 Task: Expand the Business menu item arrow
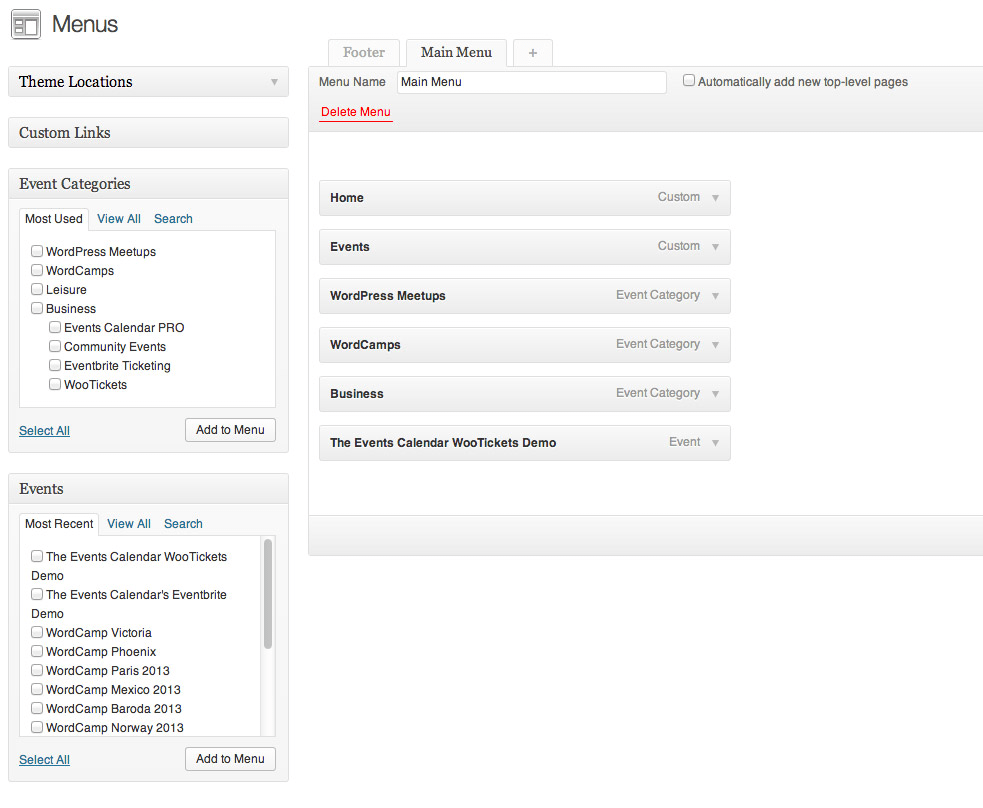pyautogui.click(x=715, y=394)
